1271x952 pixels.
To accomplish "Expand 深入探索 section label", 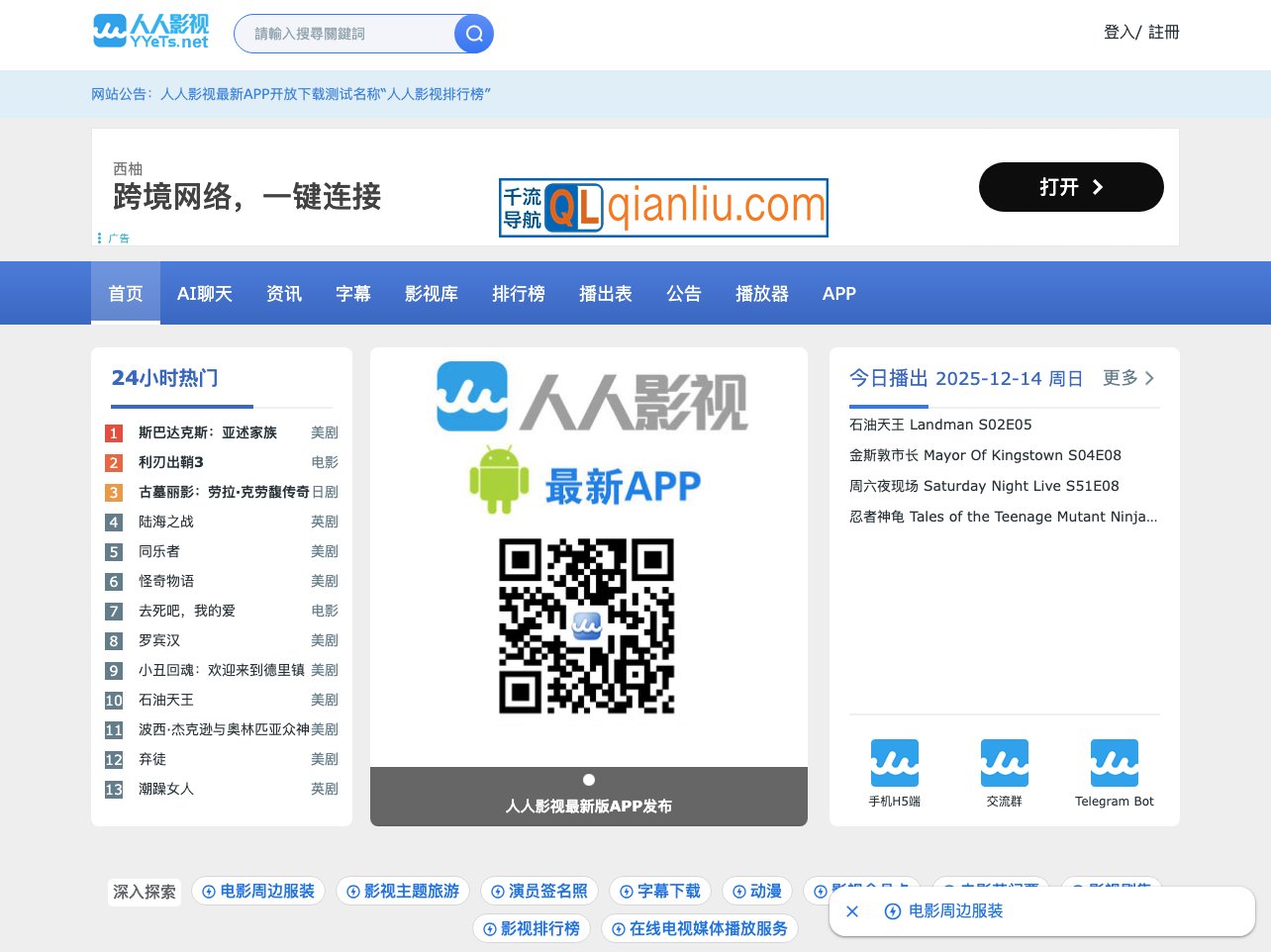I will (144, 892).
